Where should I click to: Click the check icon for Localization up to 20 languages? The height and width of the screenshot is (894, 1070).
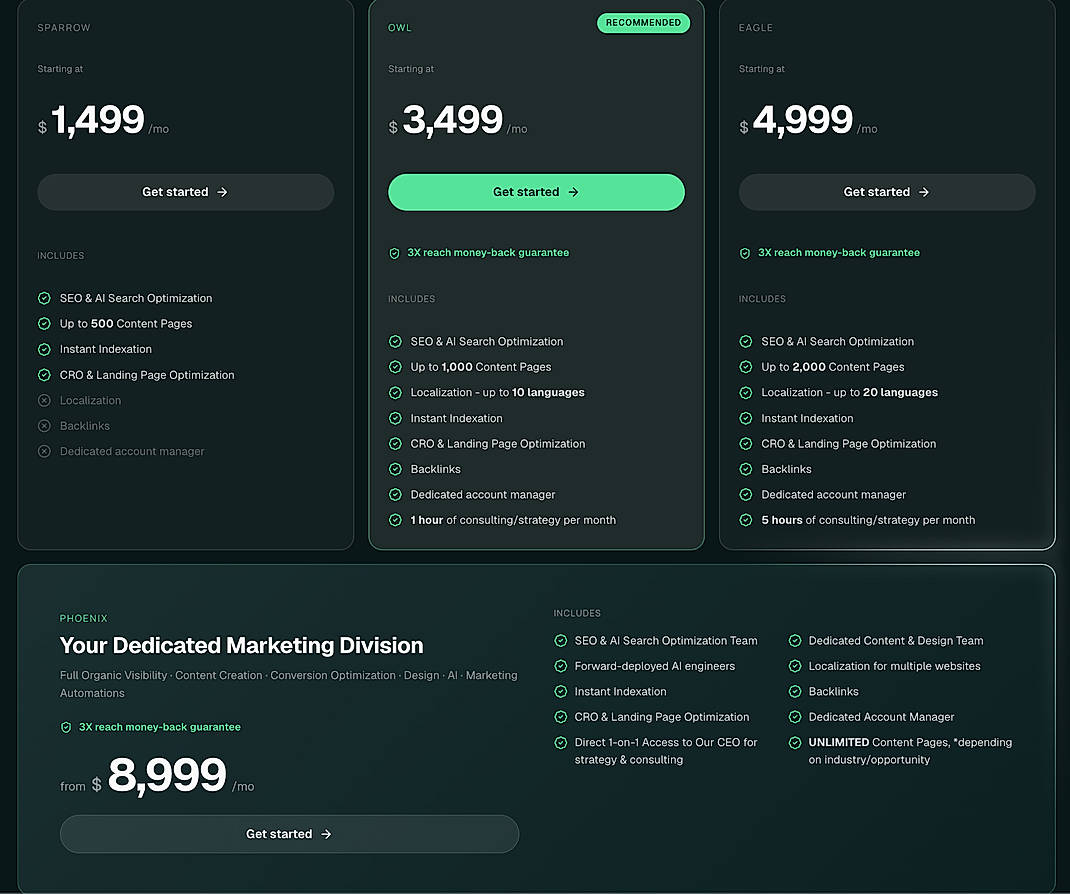click(746, 392)
